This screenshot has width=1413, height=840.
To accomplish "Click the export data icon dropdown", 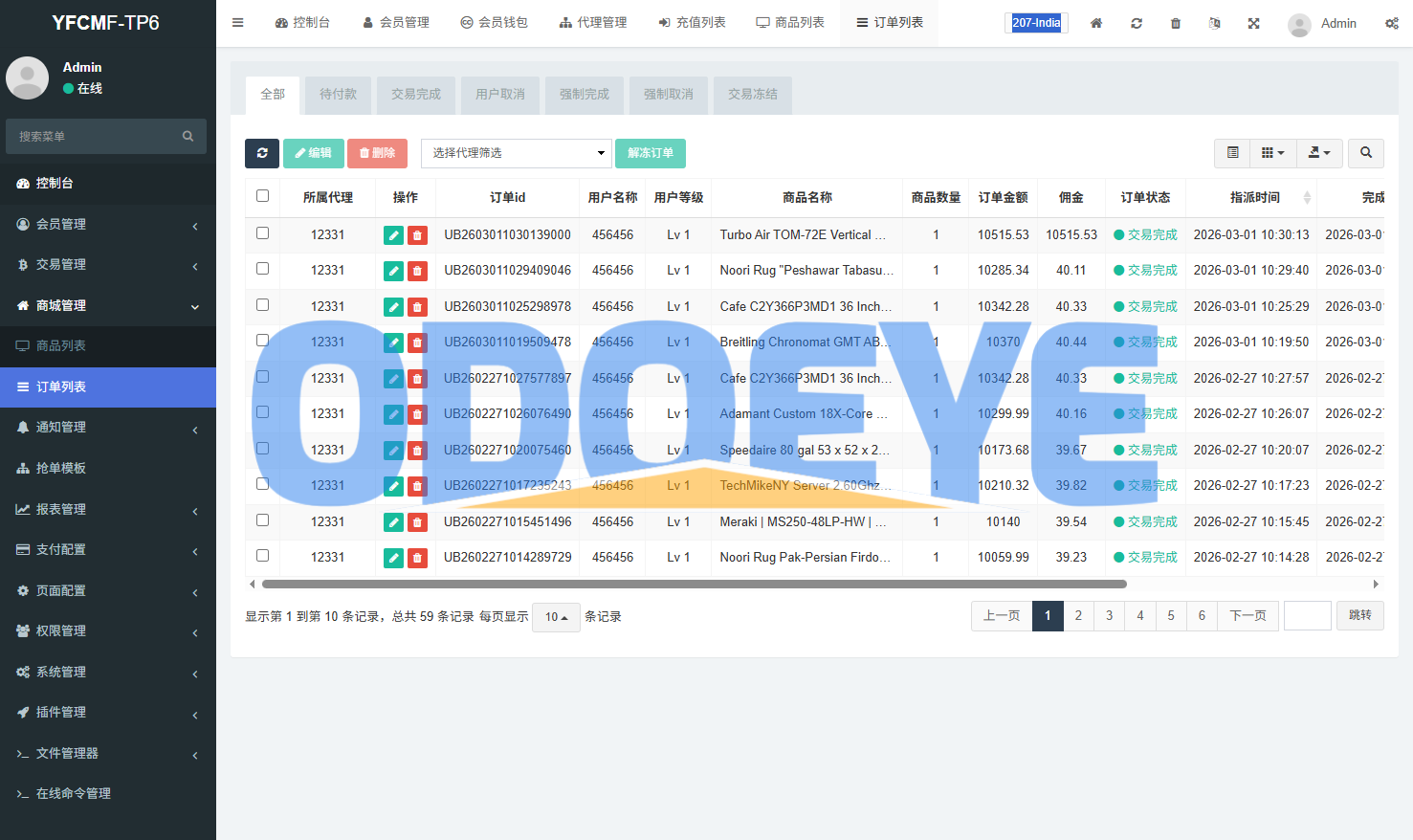I will click(x=1319, y=153).
